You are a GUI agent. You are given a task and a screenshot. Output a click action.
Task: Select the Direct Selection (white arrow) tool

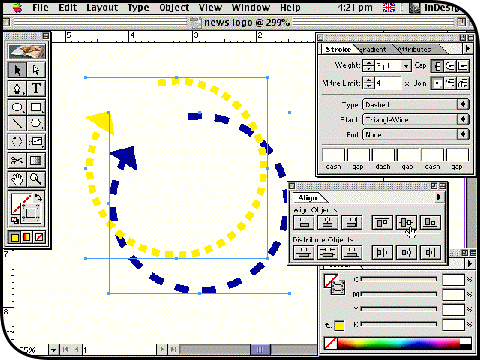point(36,70)
